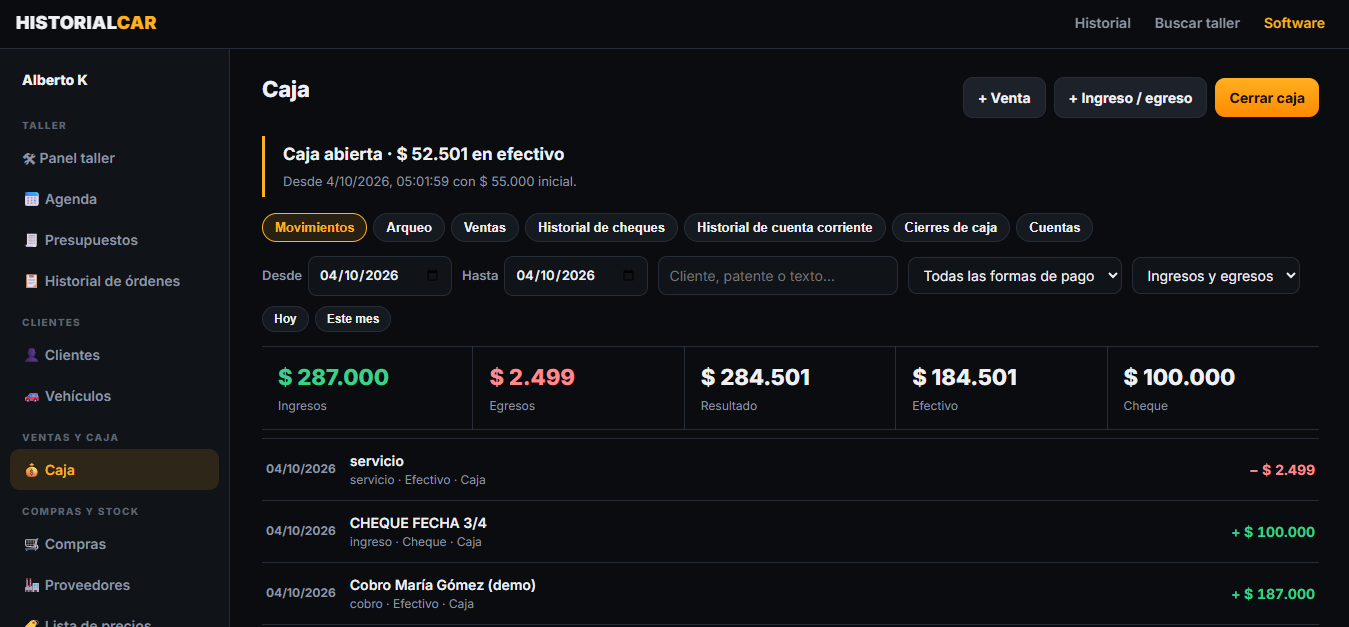This screenshot has height=627, width=1349.
Task: Expand the Ingresos y egresos dropdown
Action: (1216, 276)
